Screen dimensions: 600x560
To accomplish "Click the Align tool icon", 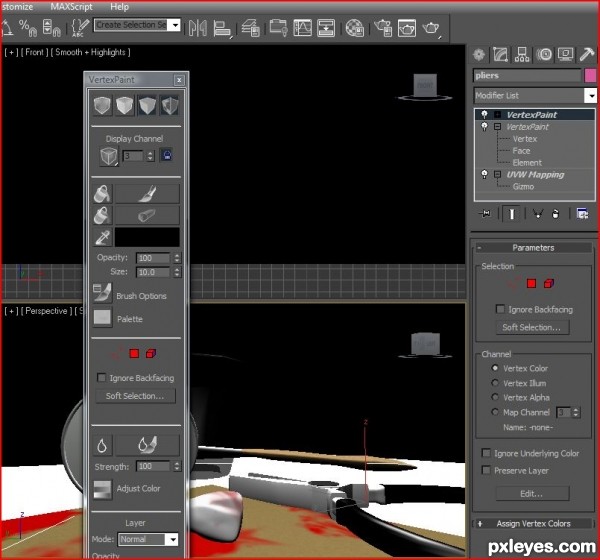I will click(222, 28).
